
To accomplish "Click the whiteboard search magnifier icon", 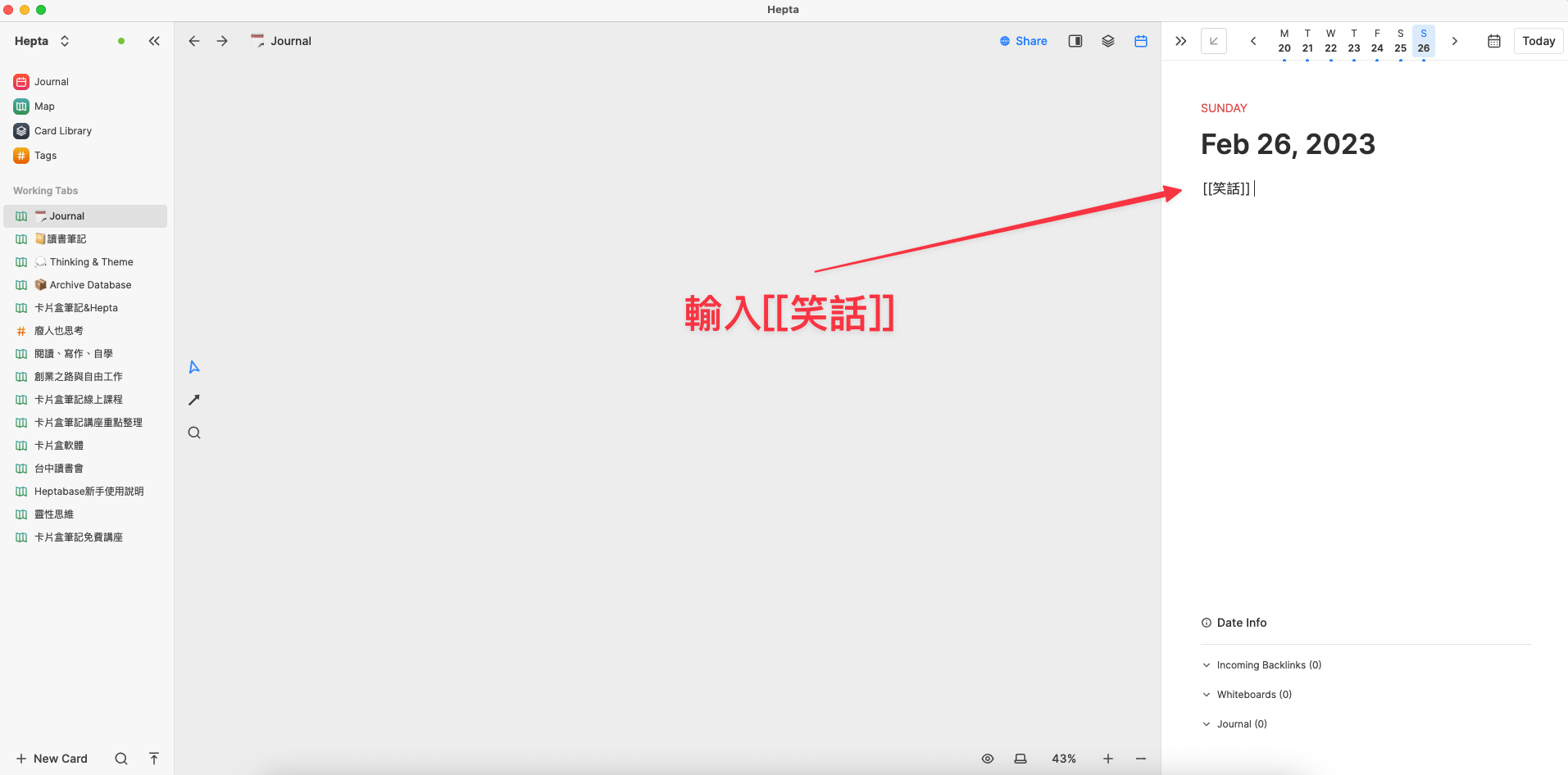I will [x=194, y=433].
